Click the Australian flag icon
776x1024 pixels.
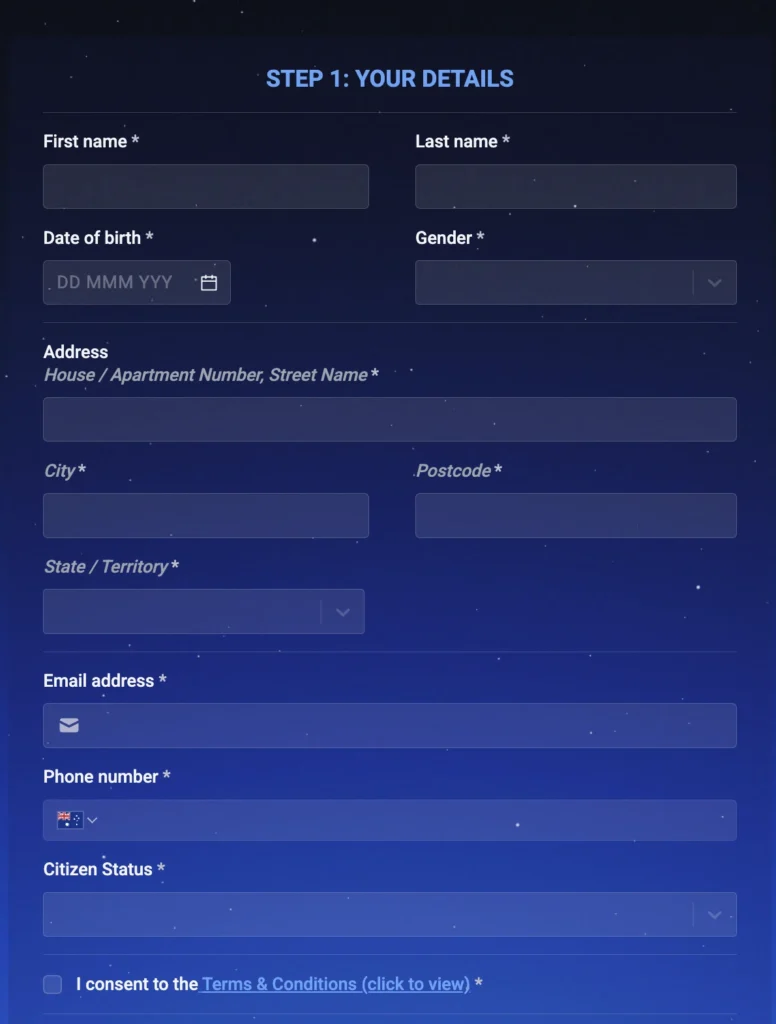coord(70,820)
